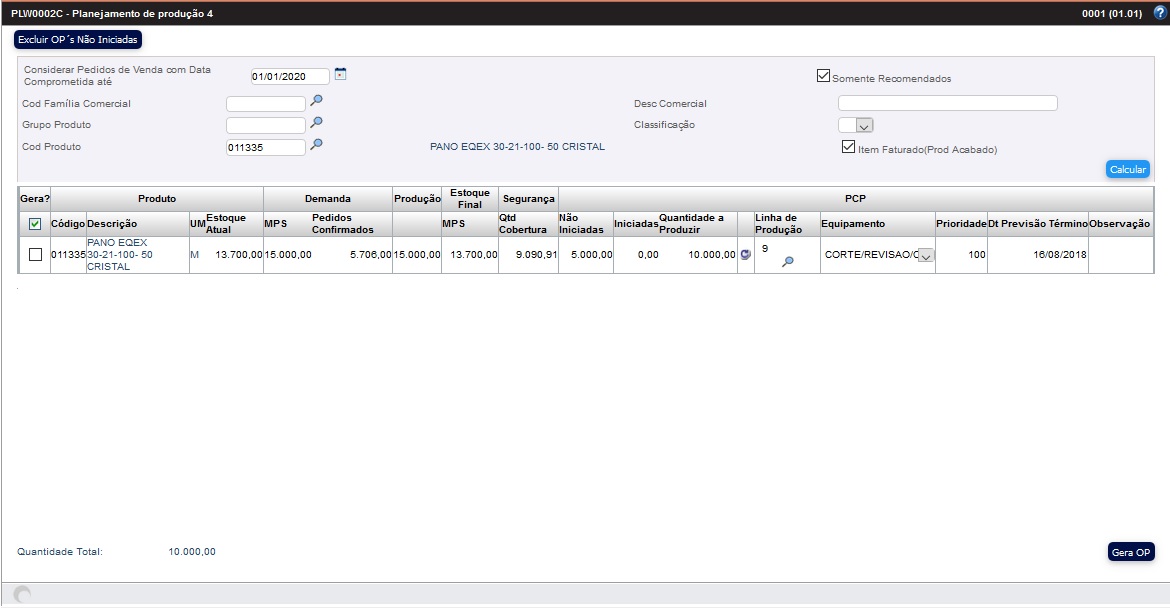
Task: Click the UM link 'M' in row
Action: coord(195,255)
